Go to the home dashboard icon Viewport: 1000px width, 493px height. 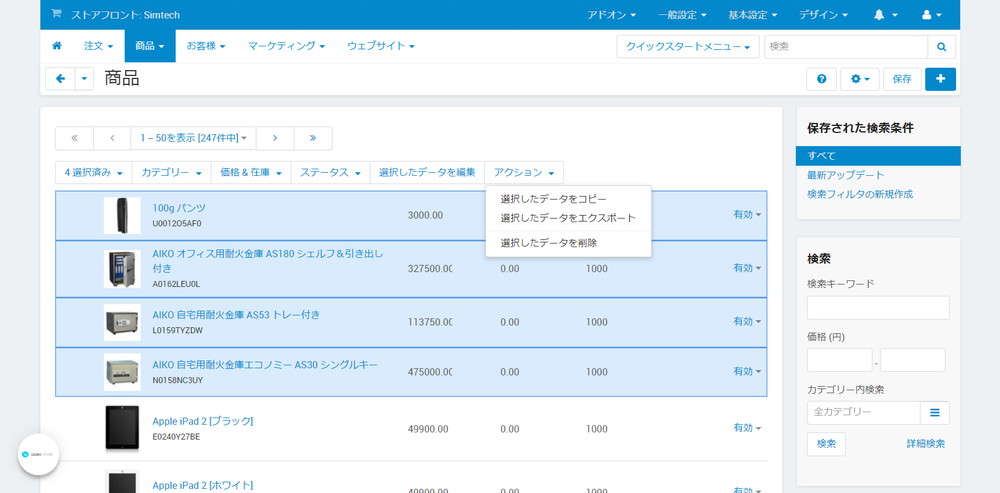click(57, 46)
